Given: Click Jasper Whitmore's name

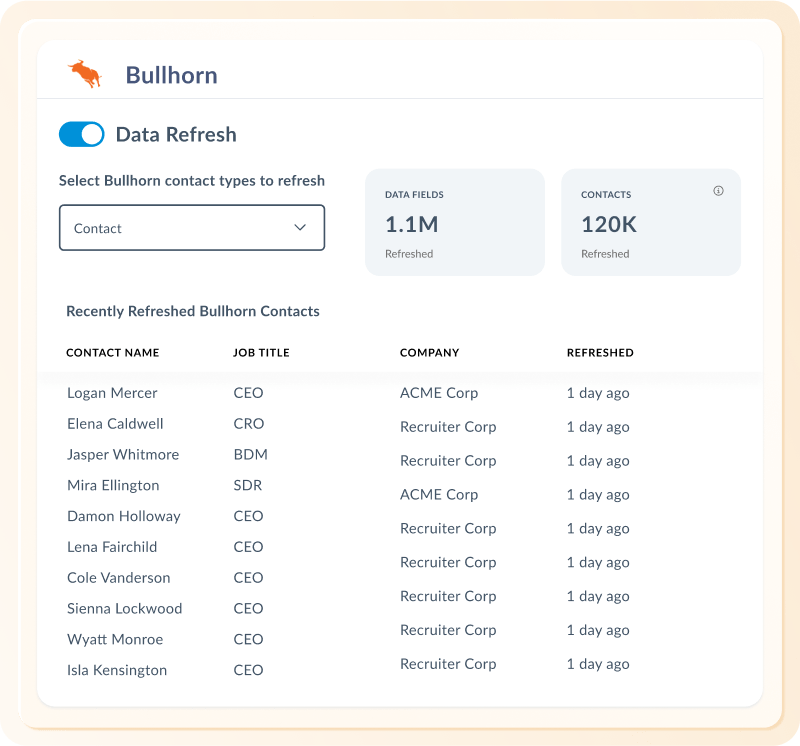Looking at the screenshot, I should point(123,454).
